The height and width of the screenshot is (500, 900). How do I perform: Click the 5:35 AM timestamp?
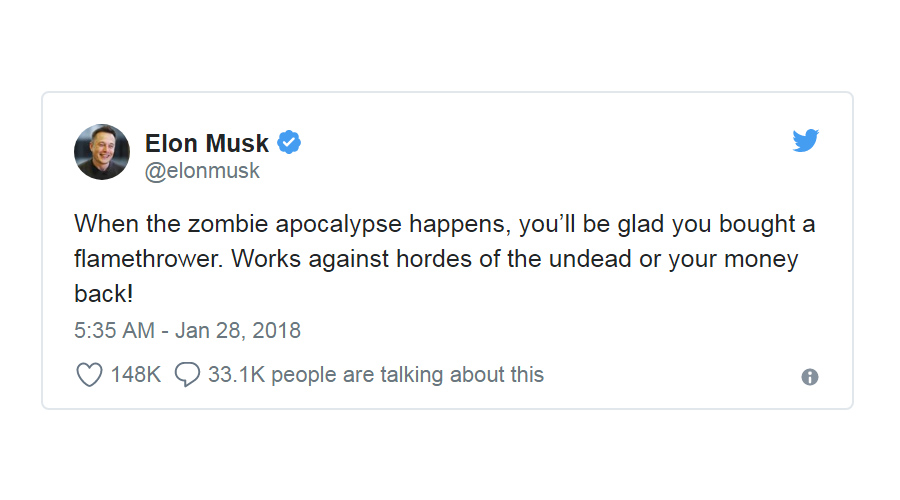pyautogui.click(x=114, y=331)
